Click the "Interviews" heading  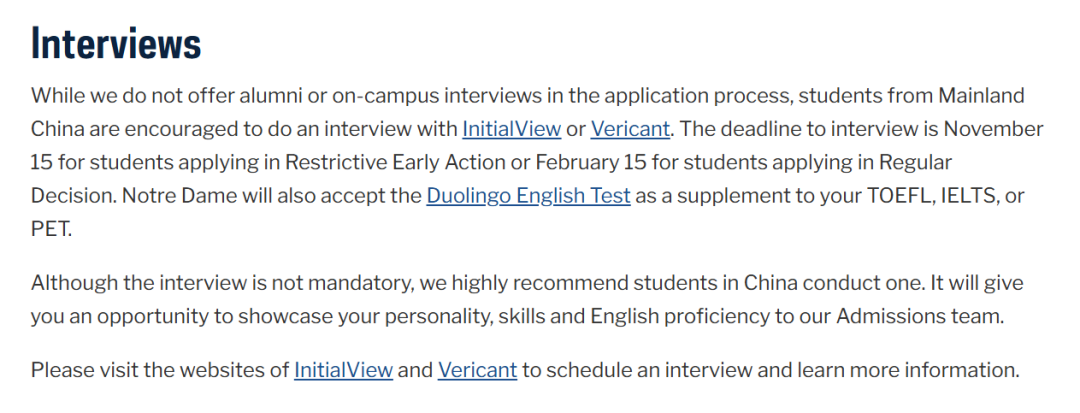[x=116, y=44]
